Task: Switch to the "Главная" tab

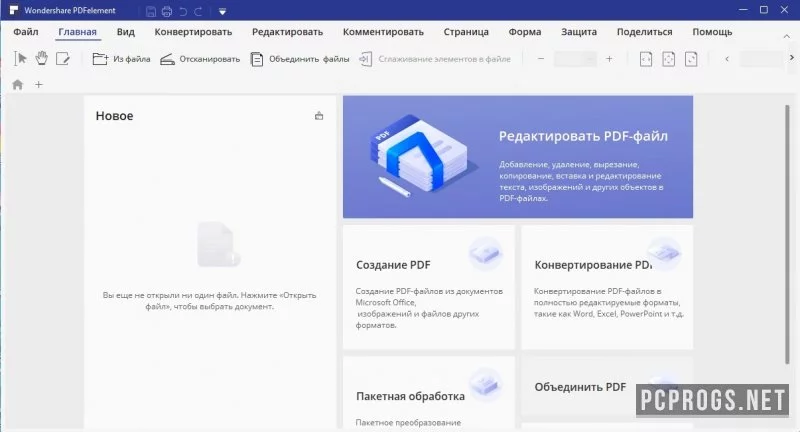Action: tap(78, 32)
